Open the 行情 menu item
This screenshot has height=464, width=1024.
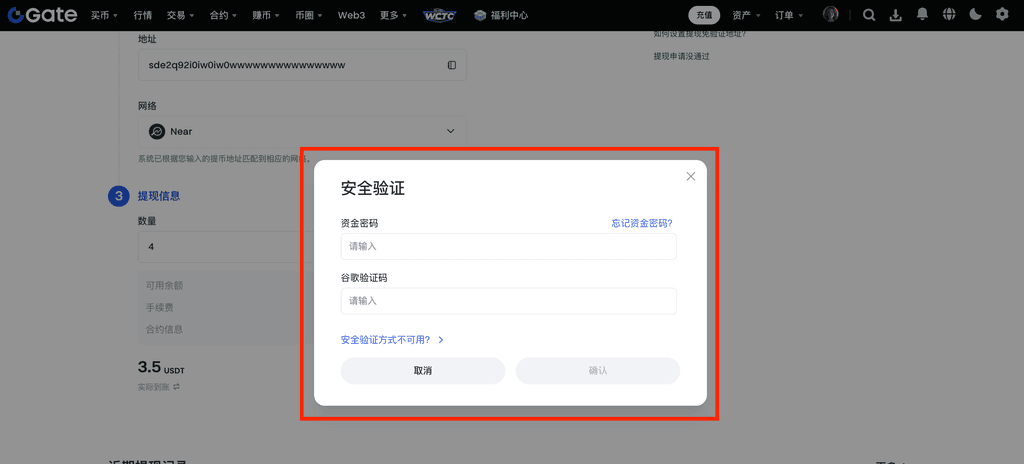(143, 15)
